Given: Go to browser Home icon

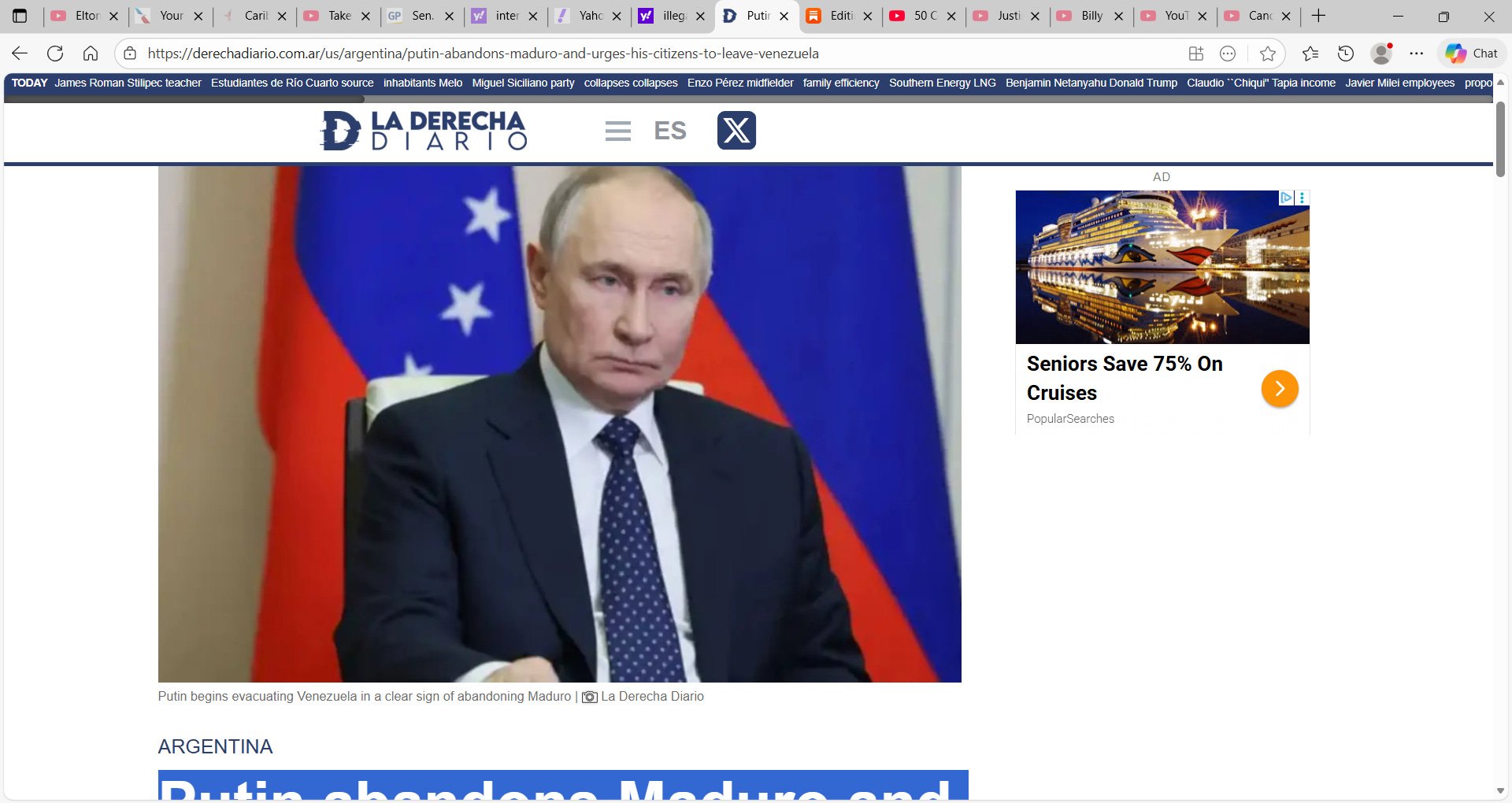Looking at the screenshot, I should click(x=91, y=54).
